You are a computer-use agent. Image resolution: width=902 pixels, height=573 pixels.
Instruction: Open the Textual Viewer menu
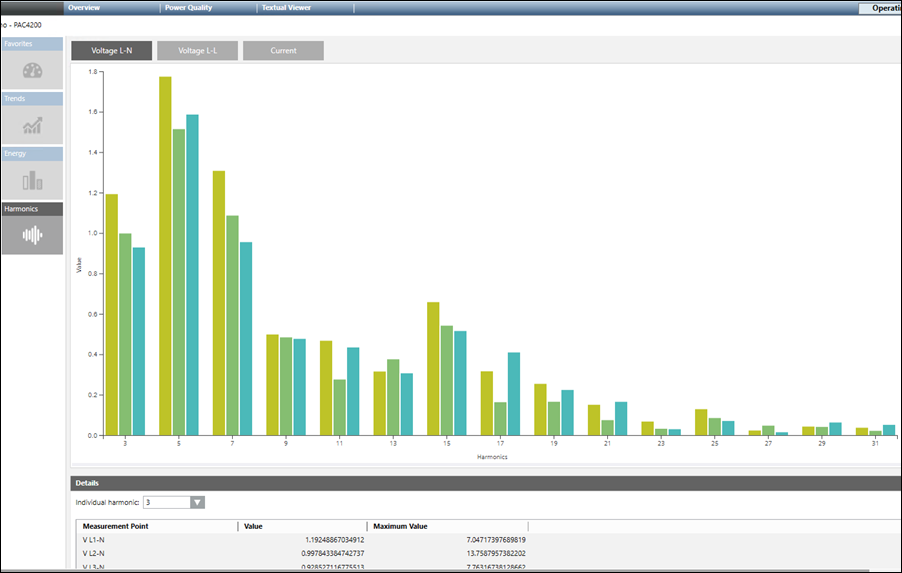286,7
